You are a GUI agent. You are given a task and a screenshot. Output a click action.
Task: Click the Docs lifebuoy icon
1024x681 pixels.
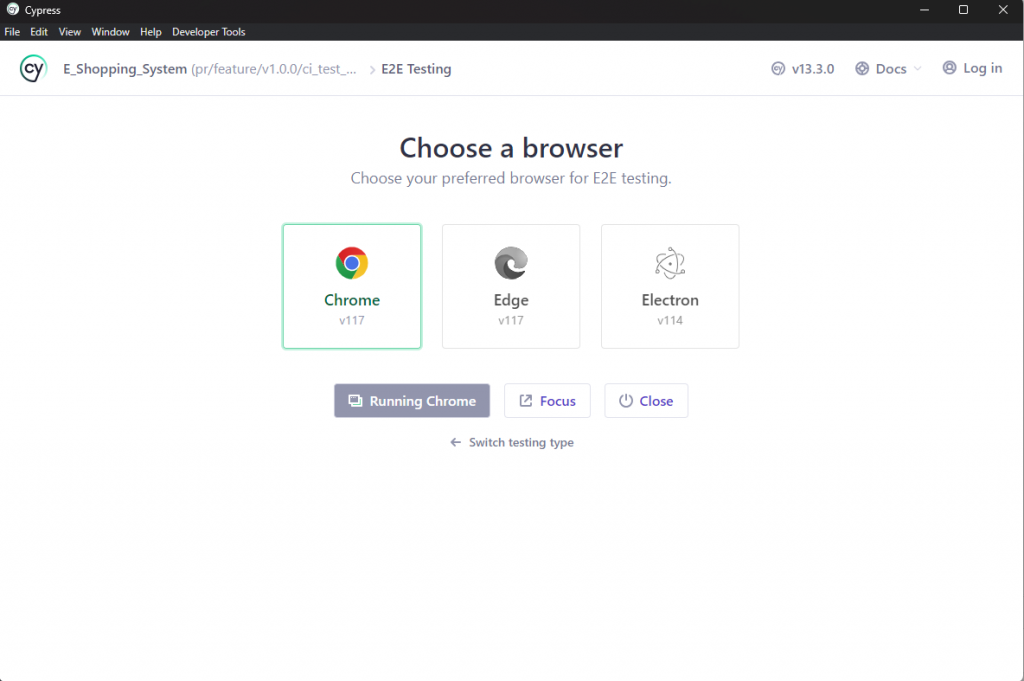click(x=862, y=69)
